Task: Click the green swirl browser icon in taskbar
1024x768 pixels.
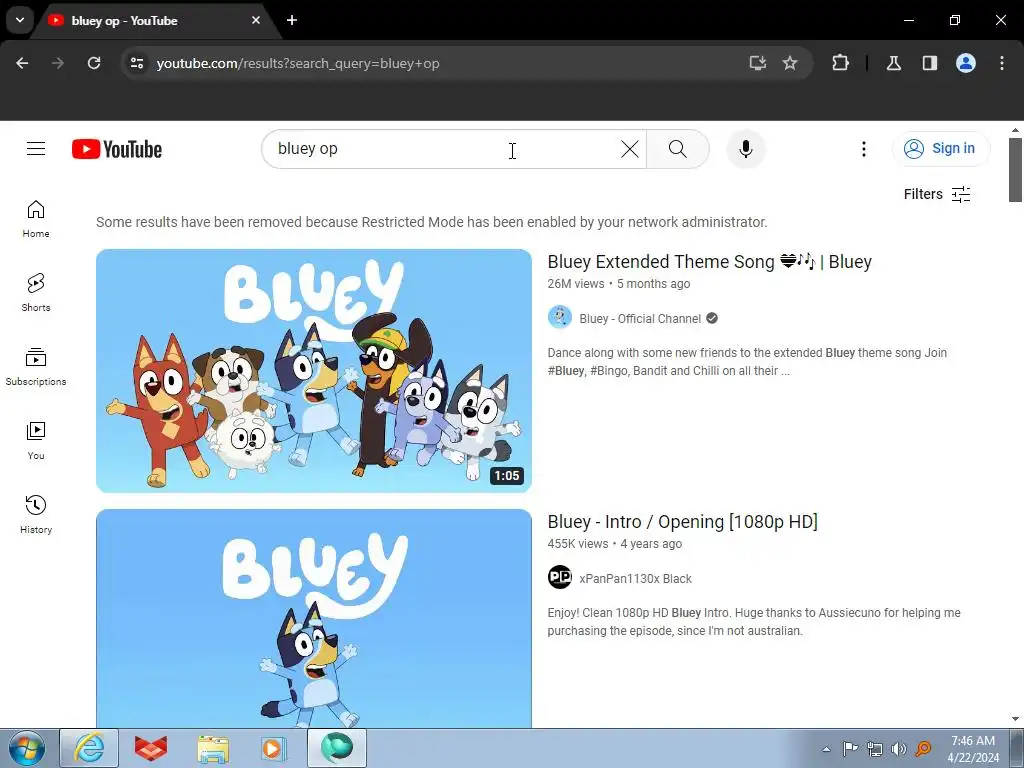Action: (337, 748)
